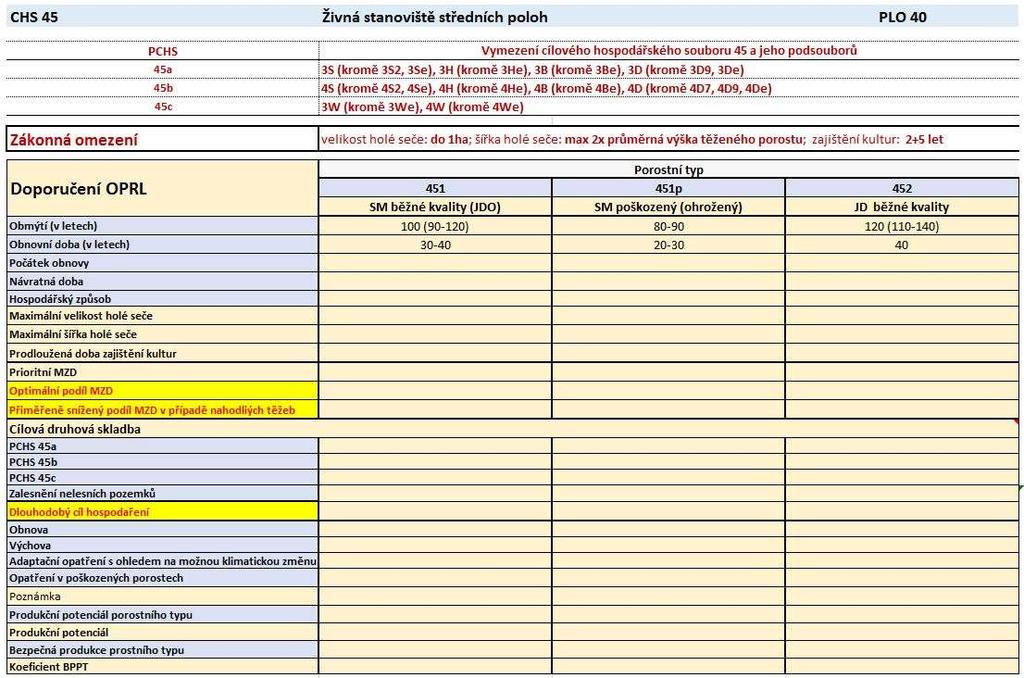
Task: Click the cell 'JD běžné kvality'
Action: 902,207
